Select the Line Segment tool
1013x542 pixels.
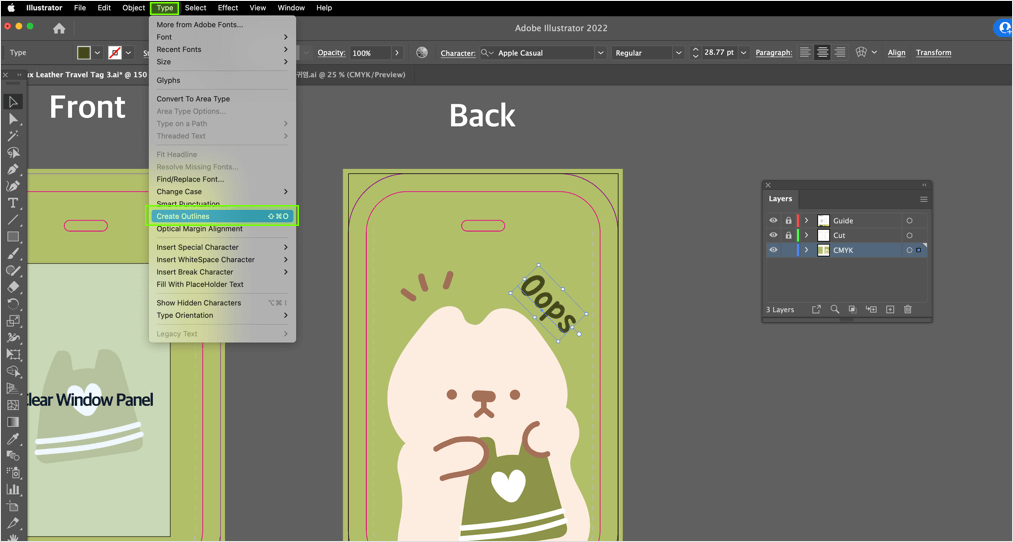click(x=13, y=220)
